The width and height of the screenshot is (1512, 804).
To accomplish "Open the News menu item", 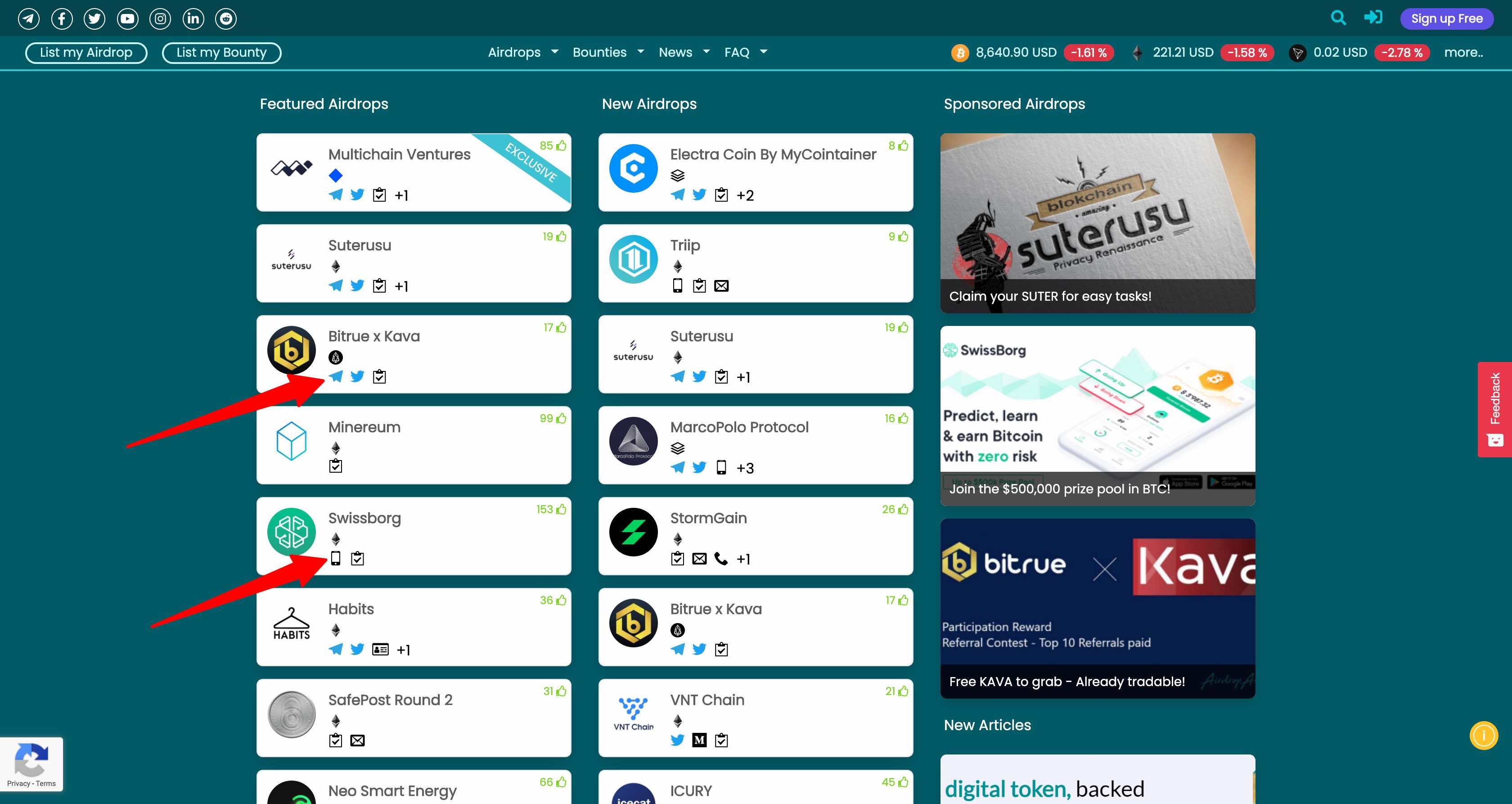I will click(675, 52).
